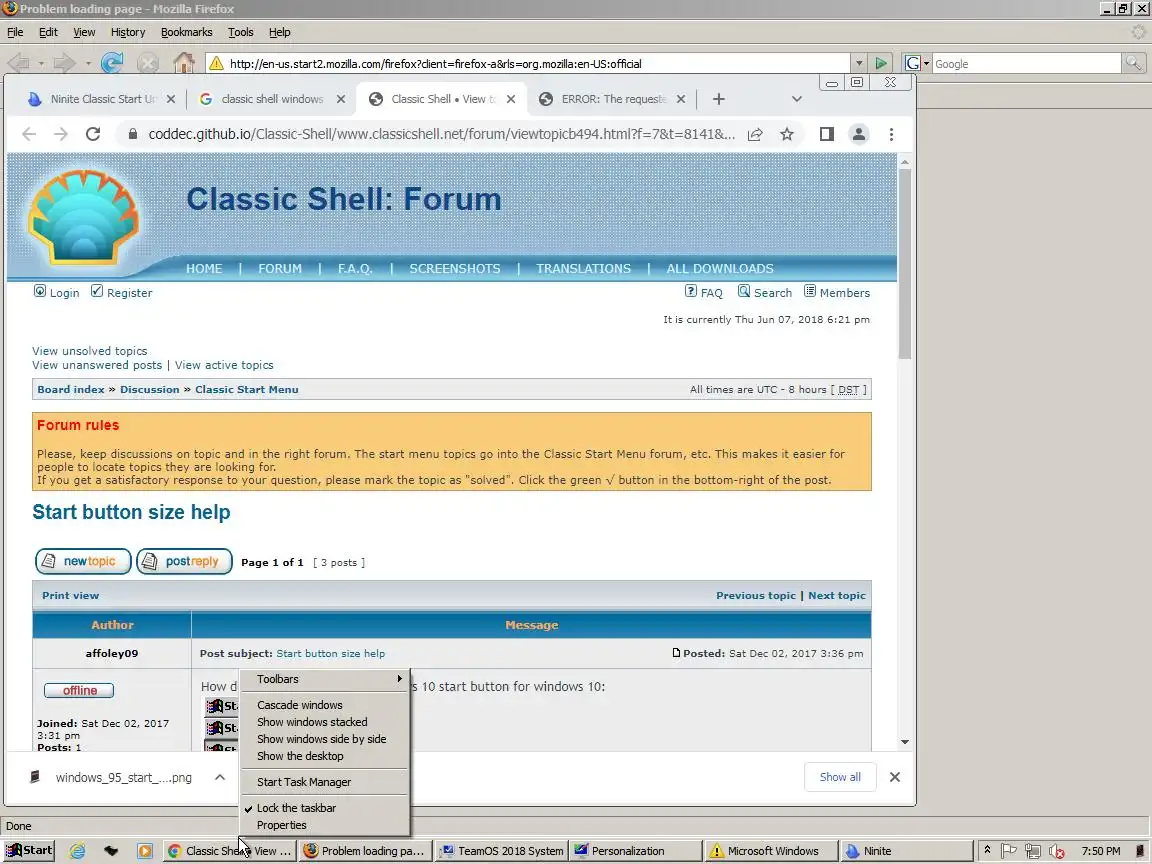Go to Firefox home page icon
This screenshot has width=1152, height=864.
[184, 63]
